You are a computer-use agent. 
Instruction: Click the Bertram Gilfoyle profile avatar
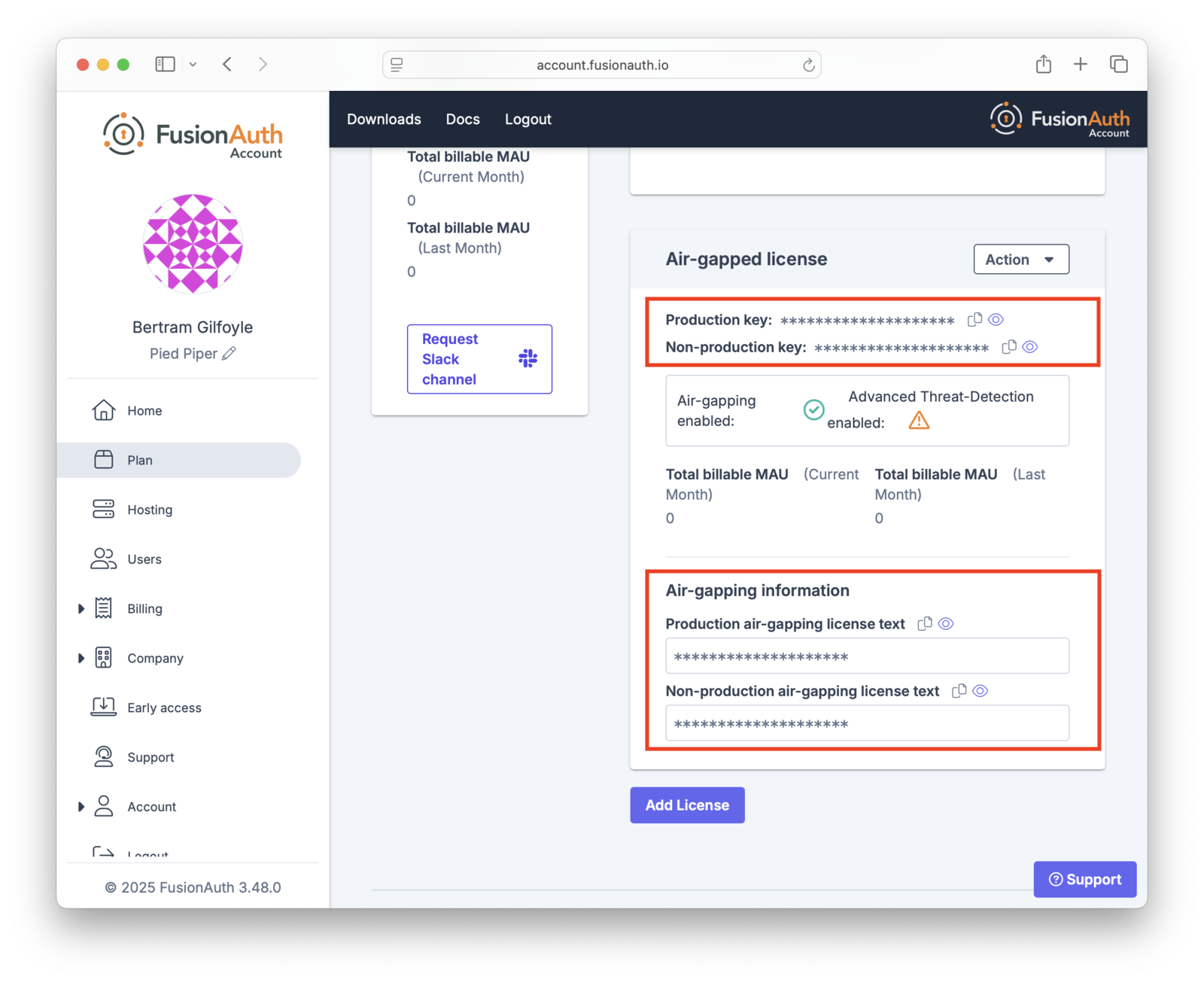click(x=193, y=244)
